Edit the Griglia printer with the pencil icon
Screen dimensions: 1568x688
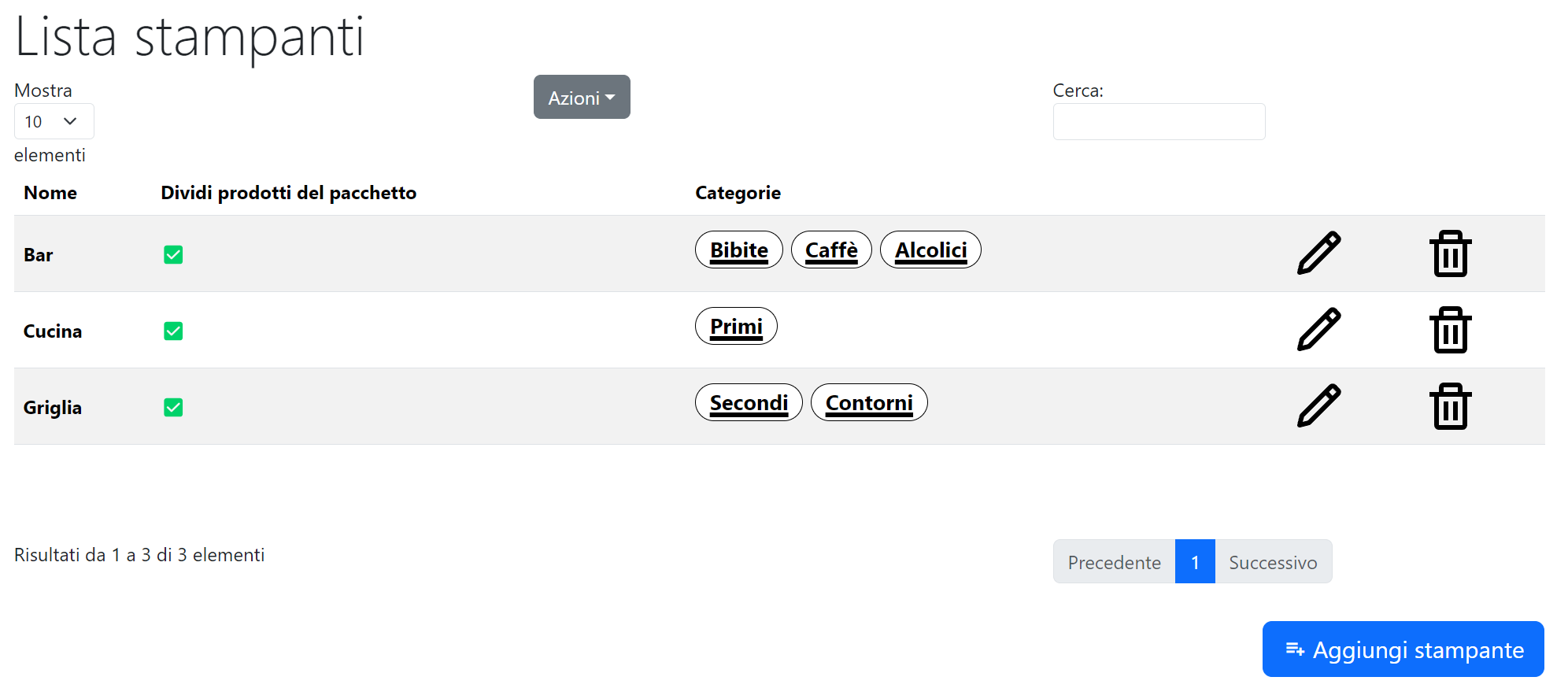1318,405
